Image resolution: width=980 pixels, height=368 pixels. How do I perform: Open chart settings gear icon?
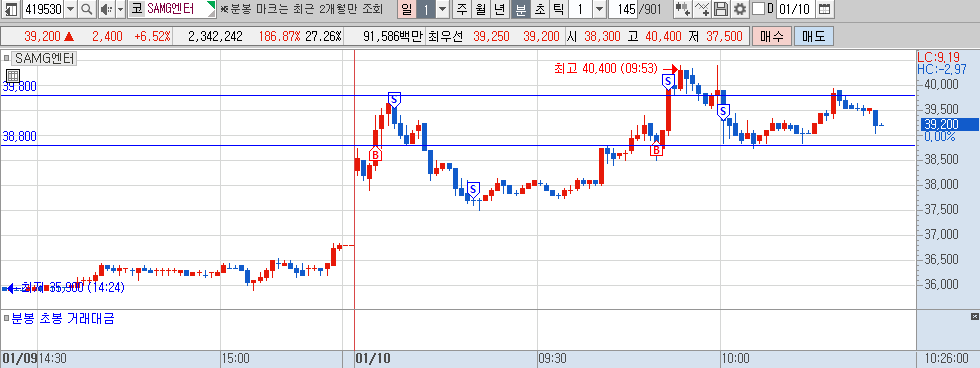click(739, 9)
